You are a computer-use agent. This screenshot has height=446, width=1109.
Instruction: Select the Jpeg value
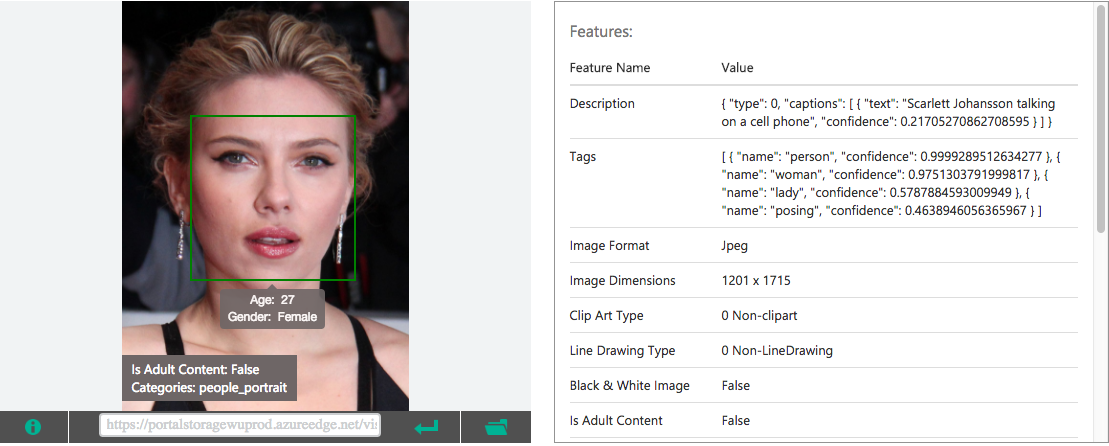pyautogui.click(x=734, y=246)
